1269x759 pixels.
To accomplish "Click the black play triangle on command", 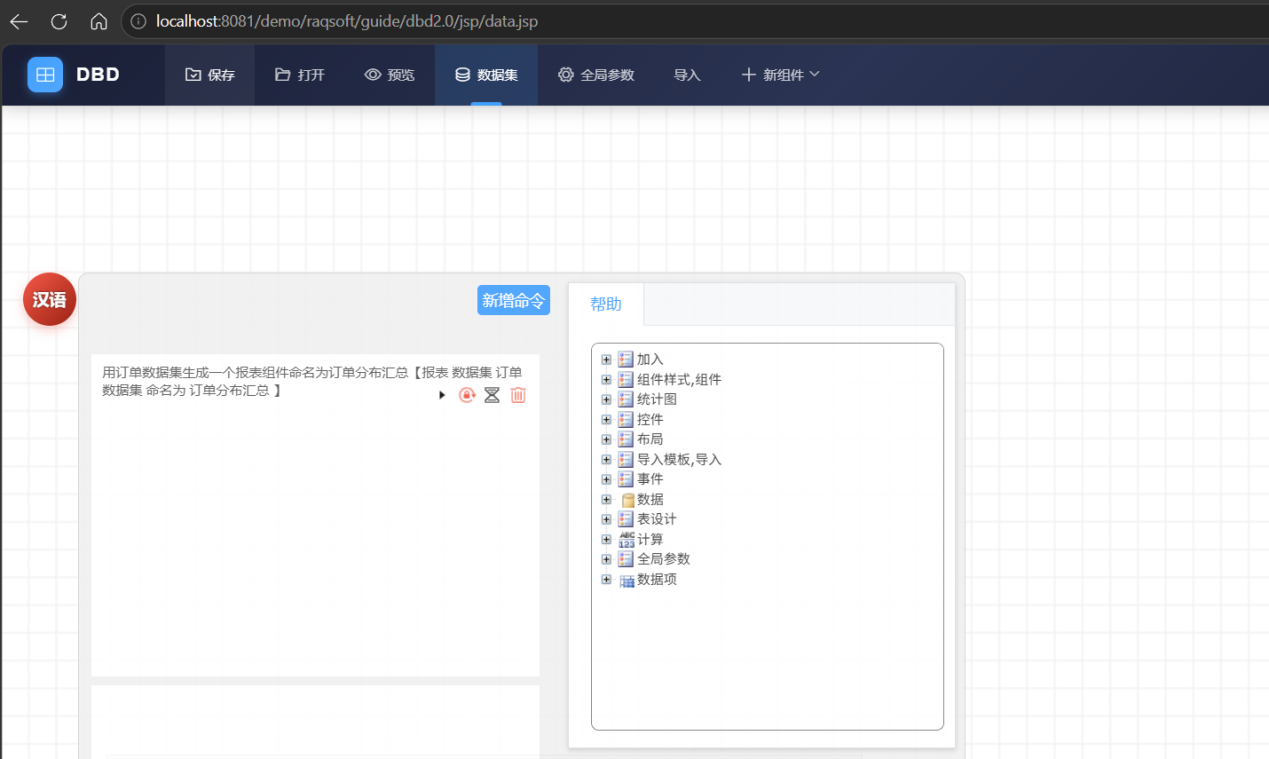I will pos(442,395).
